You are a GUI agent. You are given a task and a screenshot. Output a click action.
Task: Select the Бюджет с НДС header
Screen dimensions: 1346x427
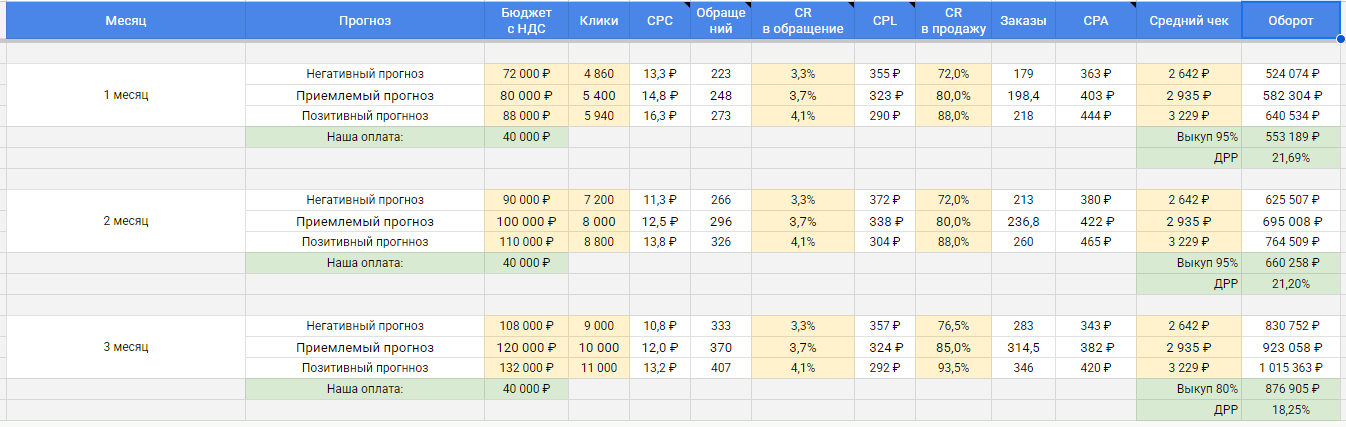click(526, 20)
